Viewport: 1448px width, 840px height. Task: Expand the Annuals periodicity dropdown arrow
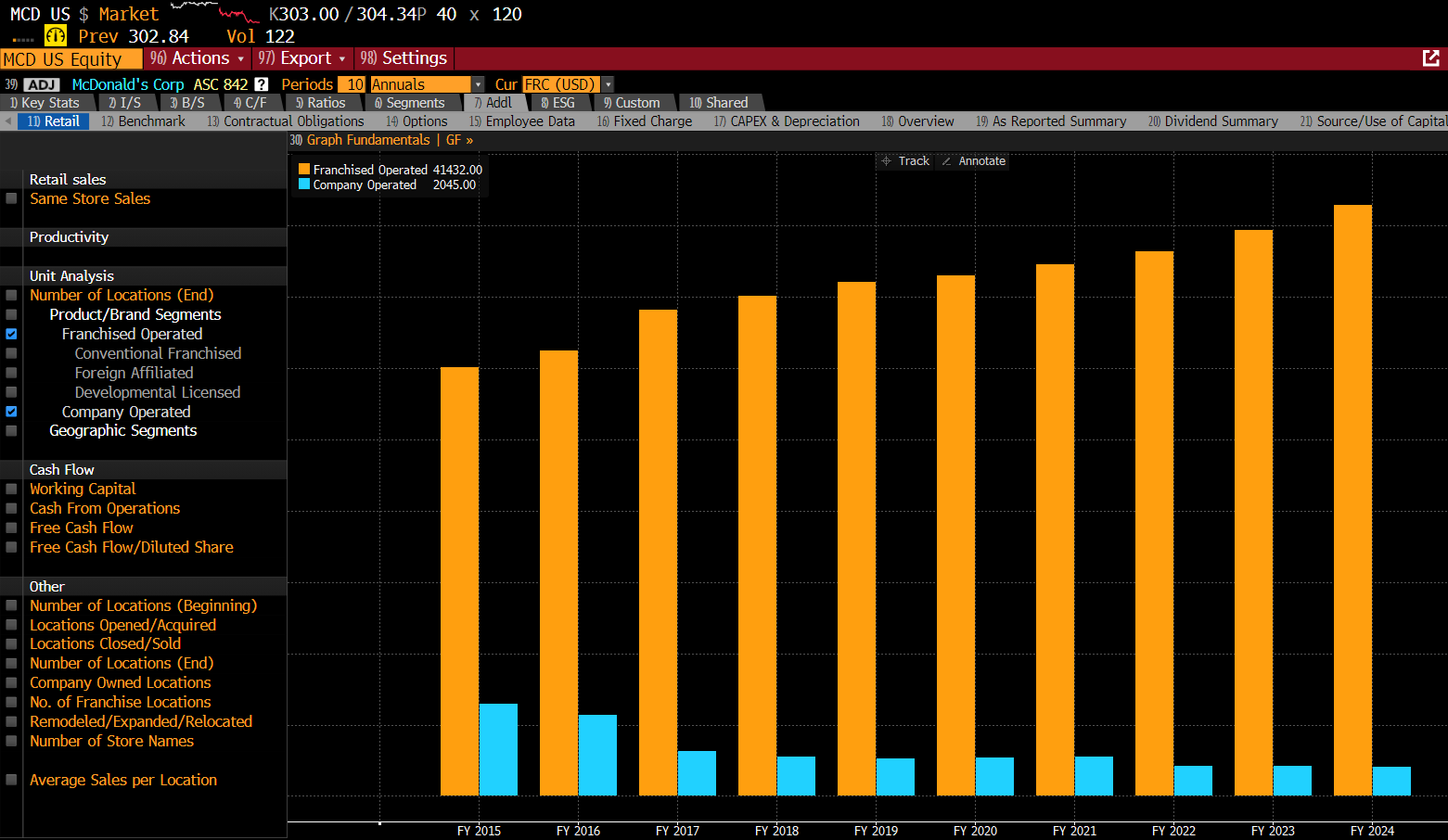(478, 84)
